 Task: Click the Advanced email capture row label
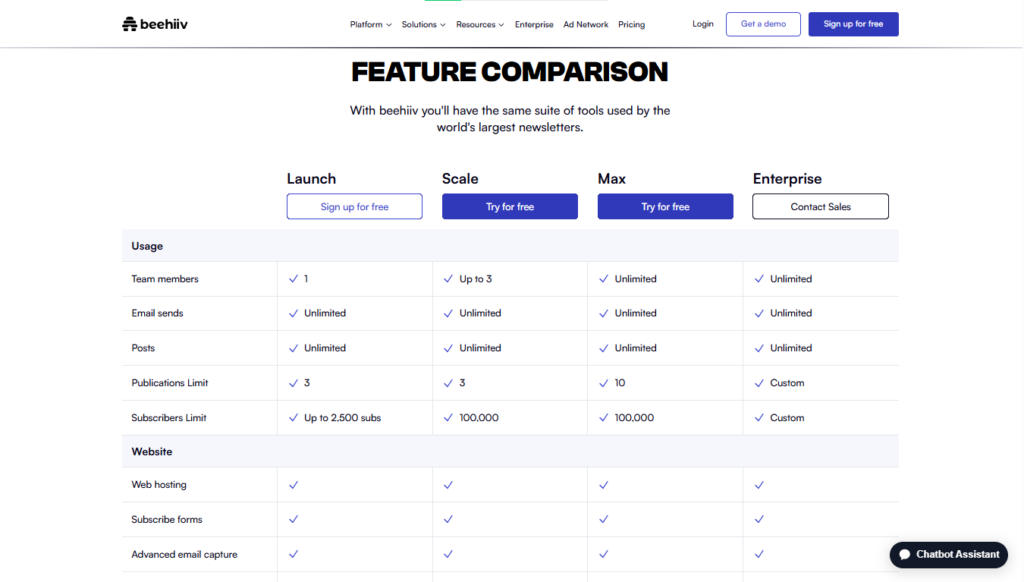pyautogui.click(x=184, y=555)
